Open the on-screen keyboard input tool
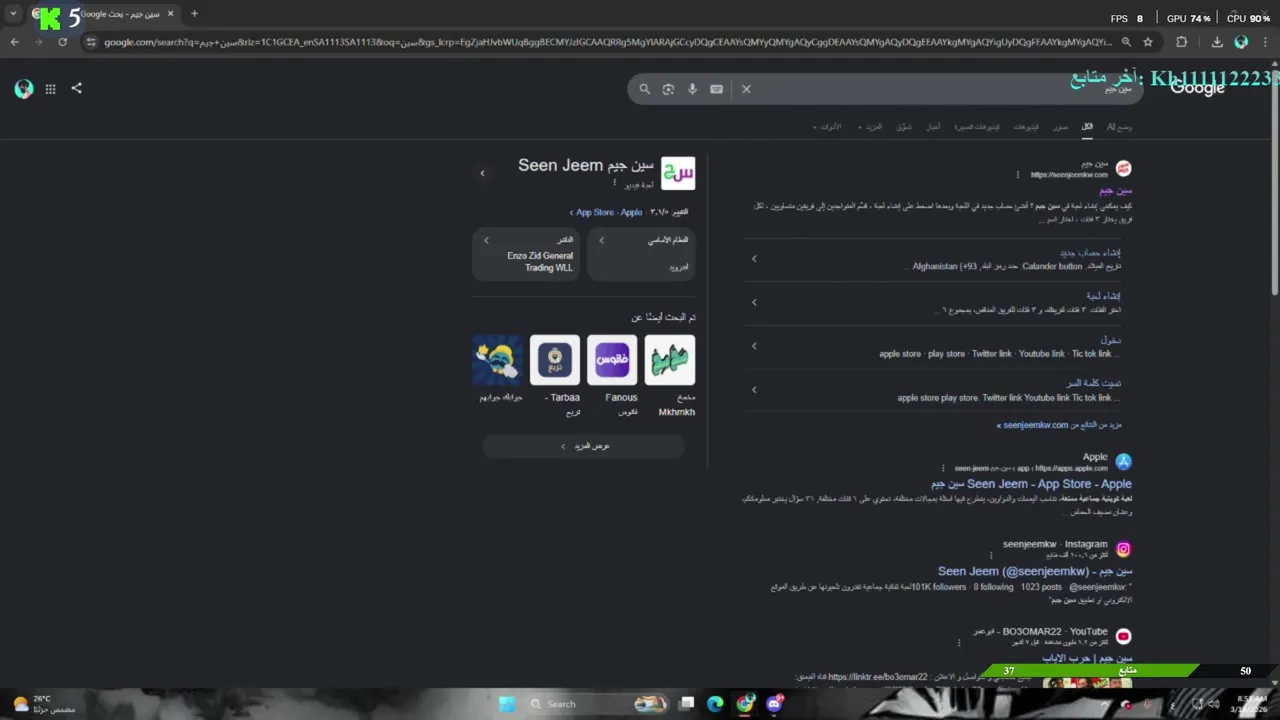1280x720 pixels. (x=716, y=89)
